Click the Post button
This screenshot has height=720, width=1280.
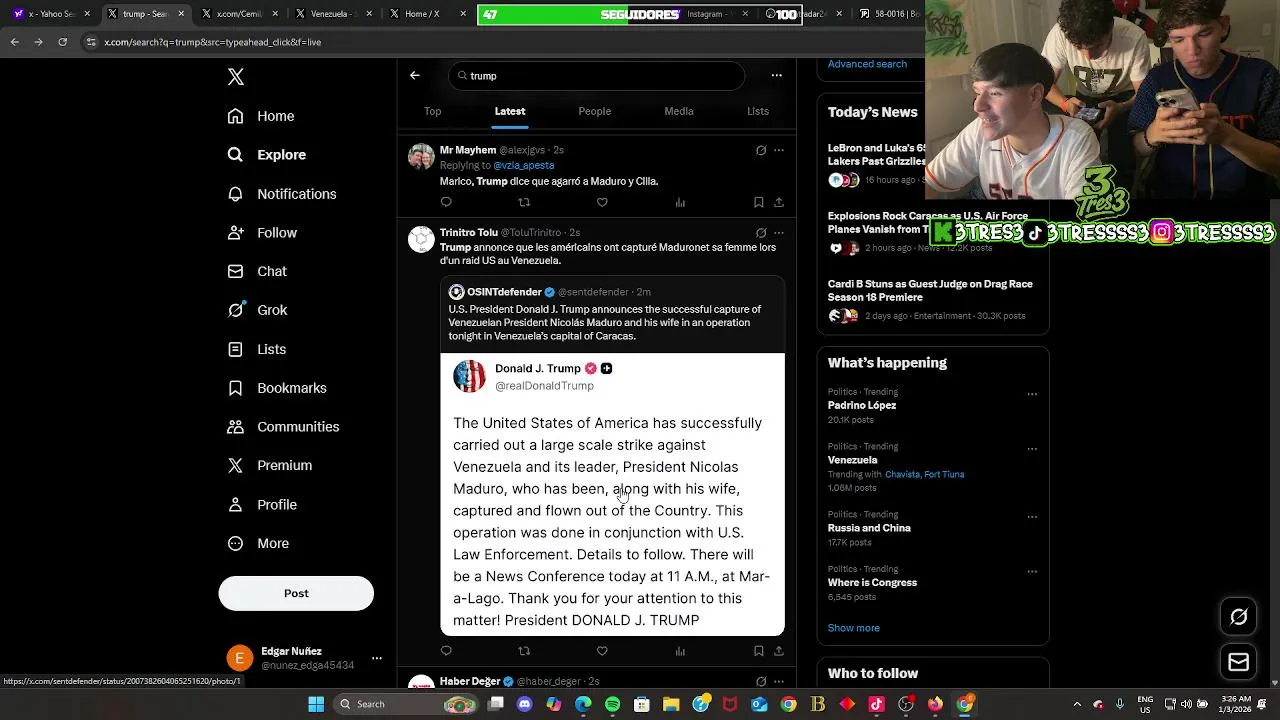coord(296,593)
